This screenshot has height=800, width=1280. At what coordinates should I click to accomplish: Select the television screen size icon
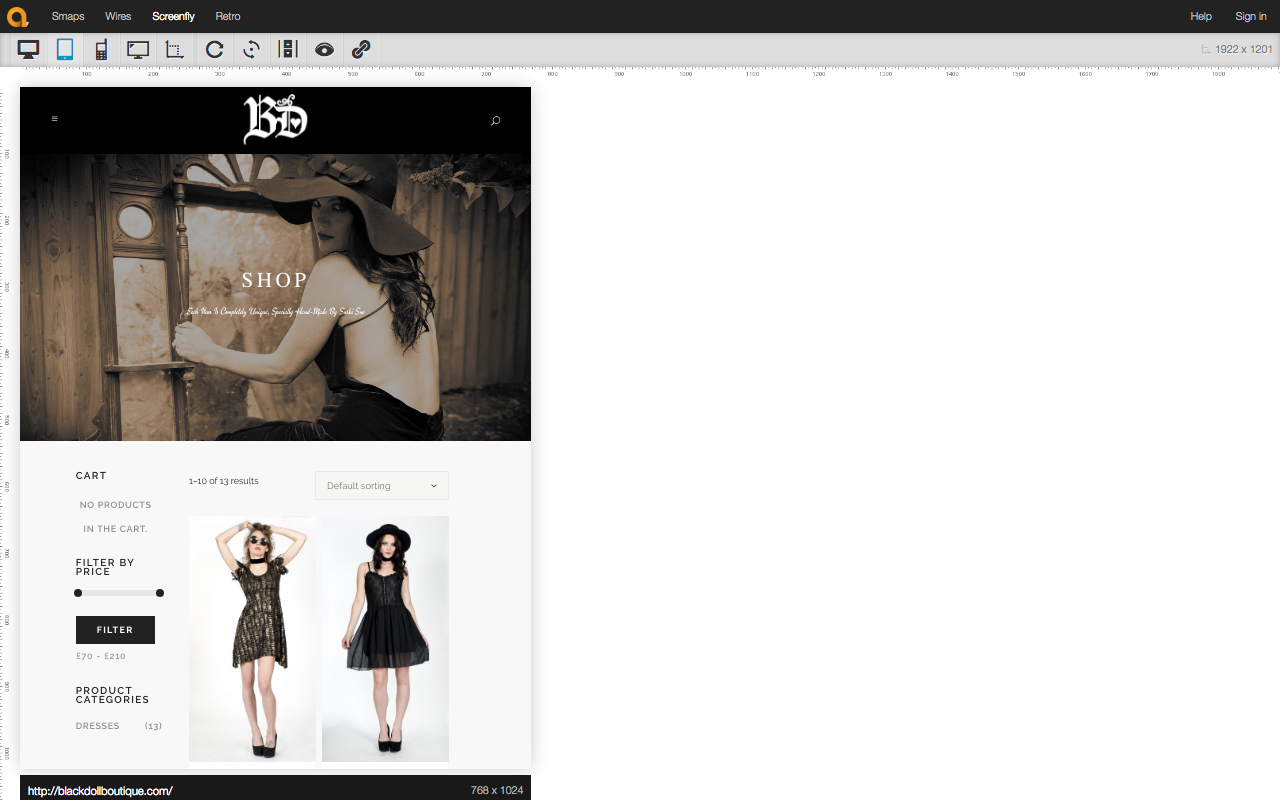138,49
